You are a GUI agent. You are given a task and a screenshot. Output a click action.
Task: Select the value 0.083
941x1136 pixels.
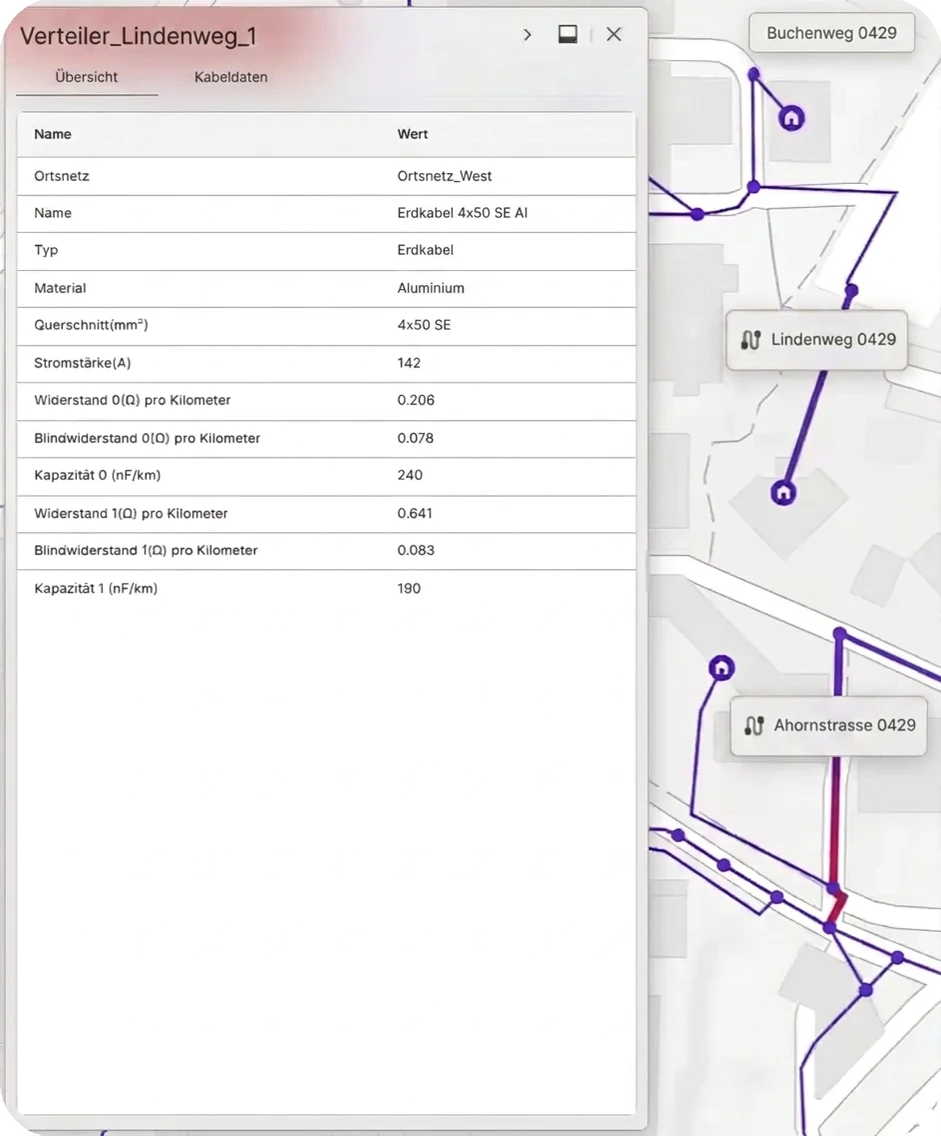click(416, 551)
